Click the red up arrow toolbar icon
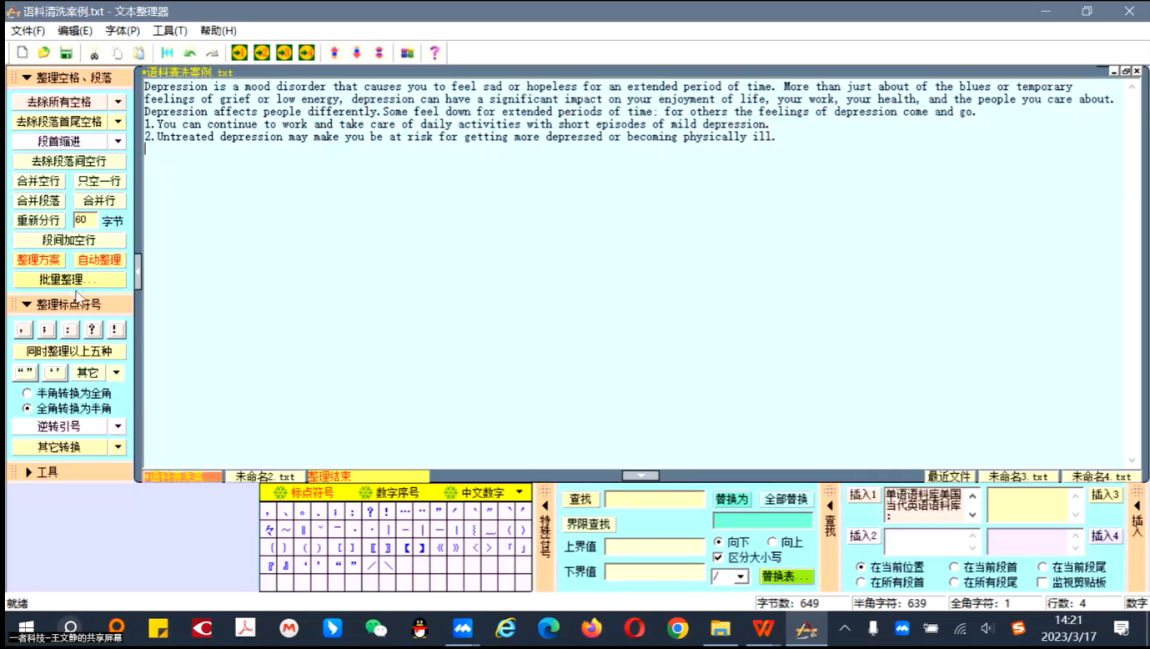The width and height of the screenshot is (1150, 649). (334, 53)
